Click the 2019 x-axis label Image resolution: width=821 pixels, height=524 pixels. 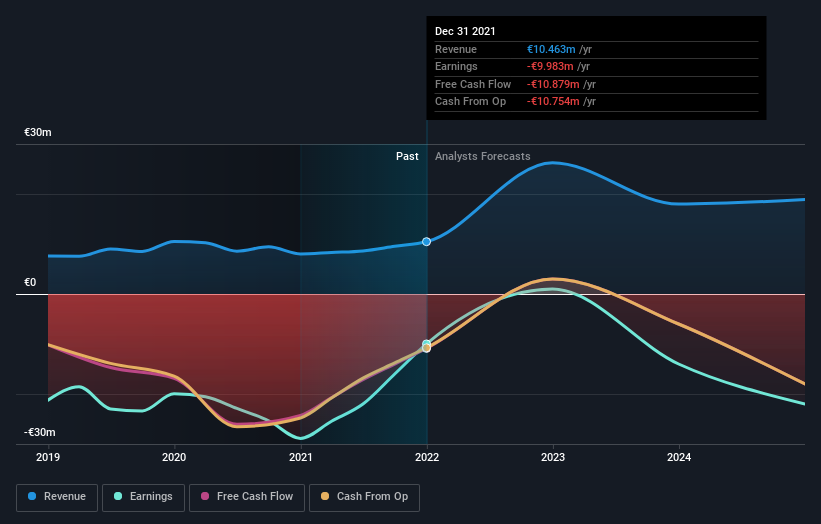click(48, 458)
